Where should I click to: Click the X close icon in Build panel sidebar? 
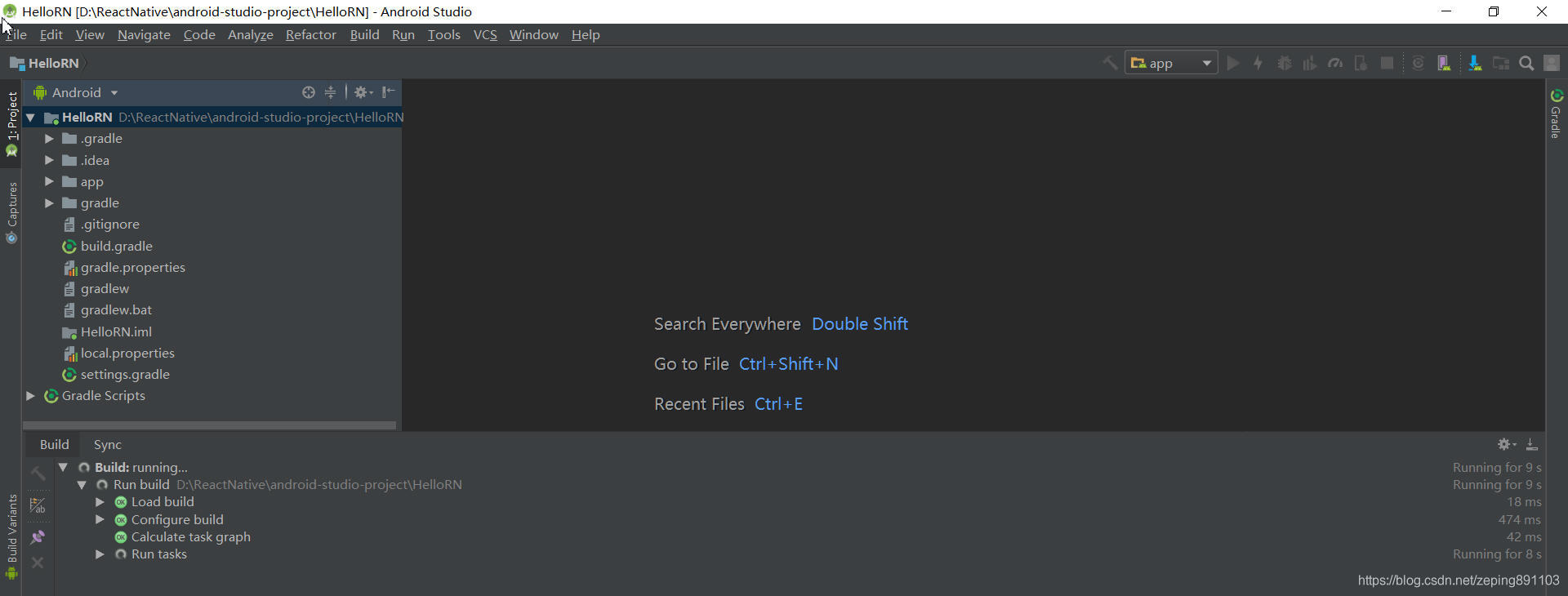pyautogui.click(x=38, y=563)
